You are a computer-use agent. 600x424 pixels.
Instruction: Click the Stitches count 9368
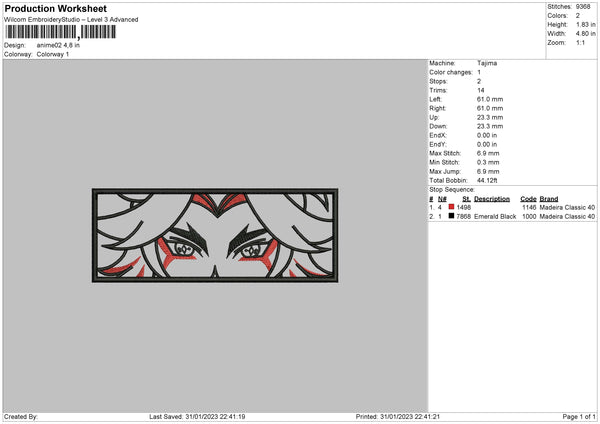583,7
